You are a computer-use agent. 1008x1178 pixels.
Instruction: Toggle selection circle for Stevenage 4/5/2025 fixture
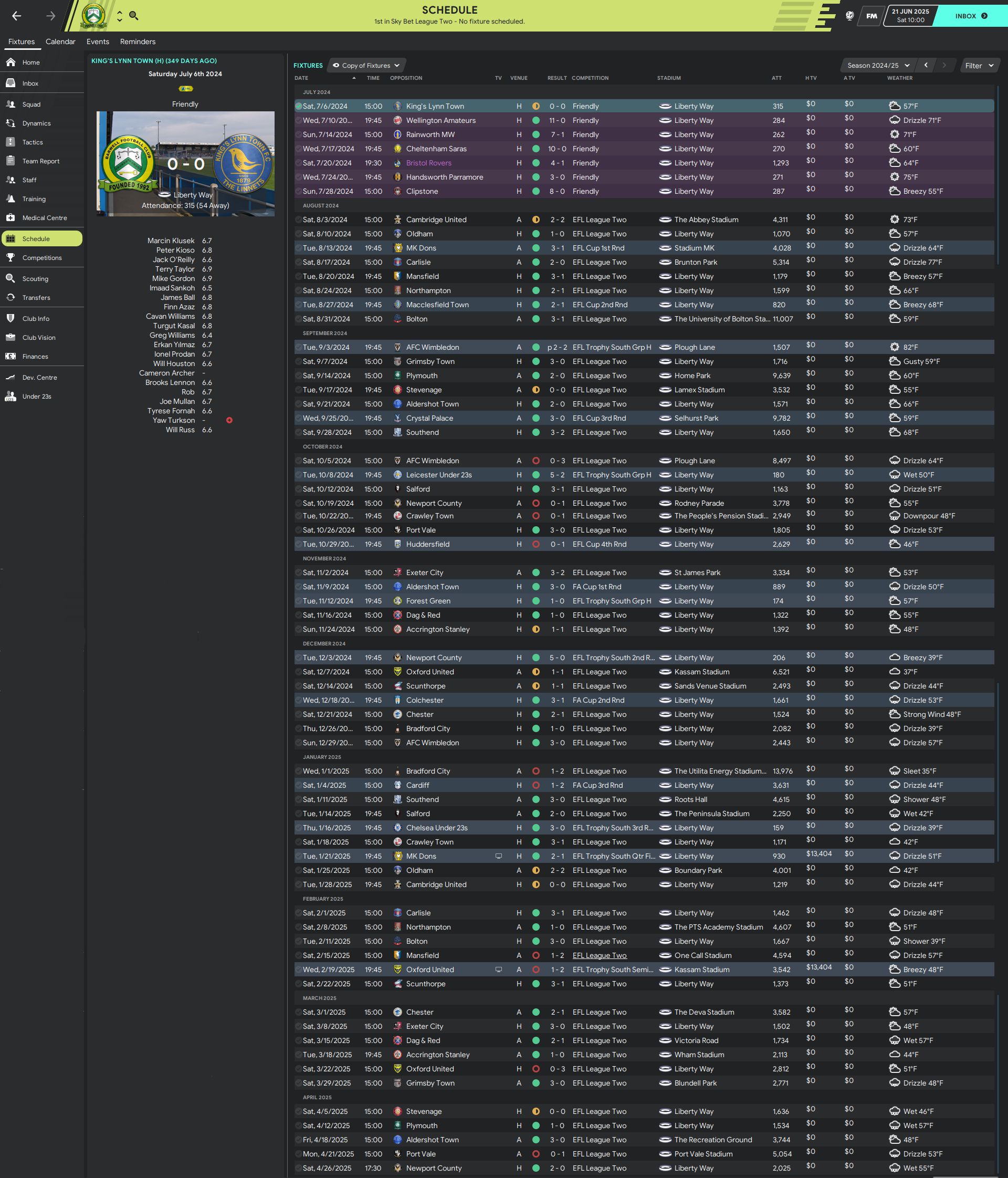(298, 1111)
